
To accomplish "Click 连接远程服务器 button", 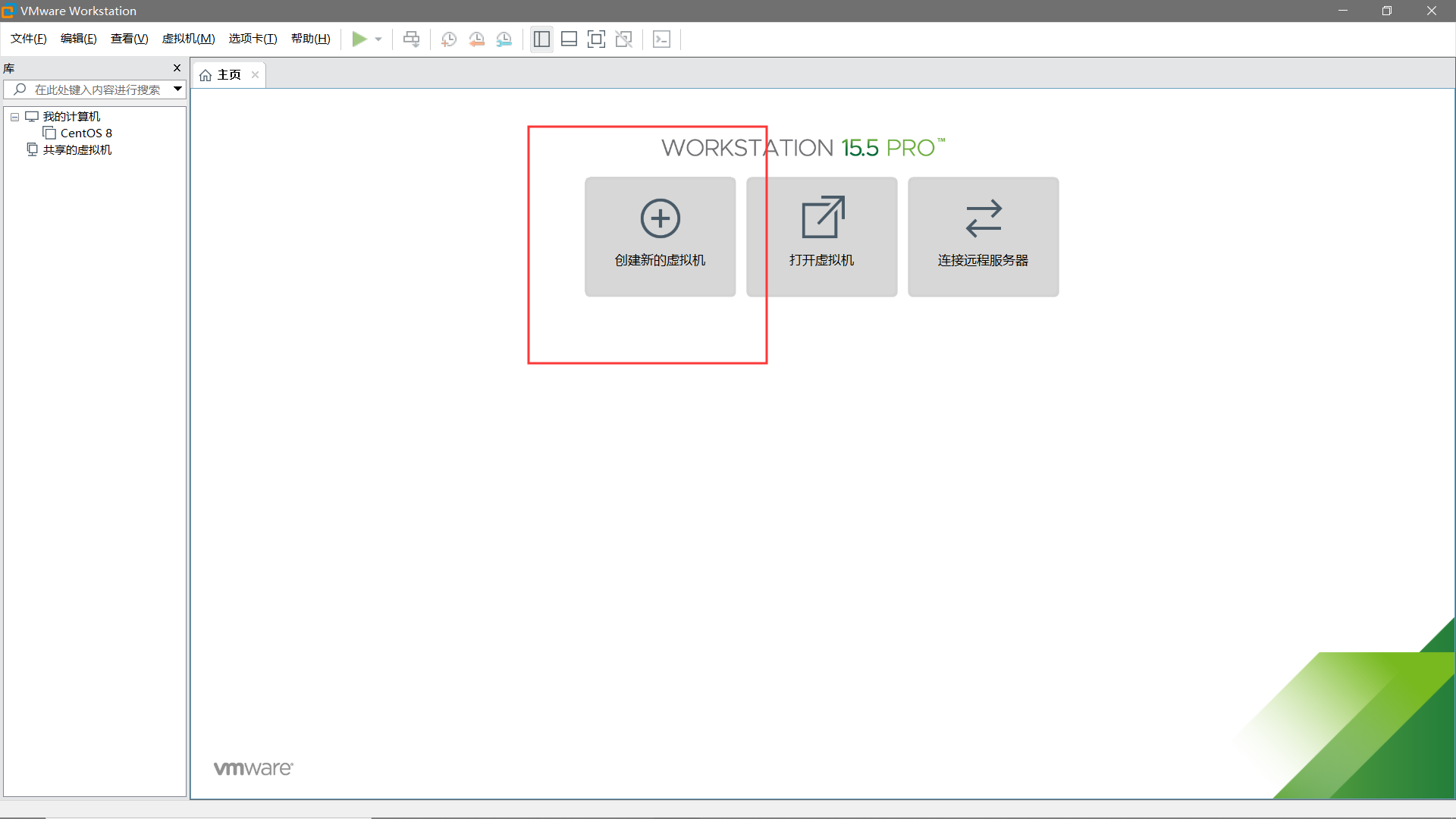I will point(983,237).
